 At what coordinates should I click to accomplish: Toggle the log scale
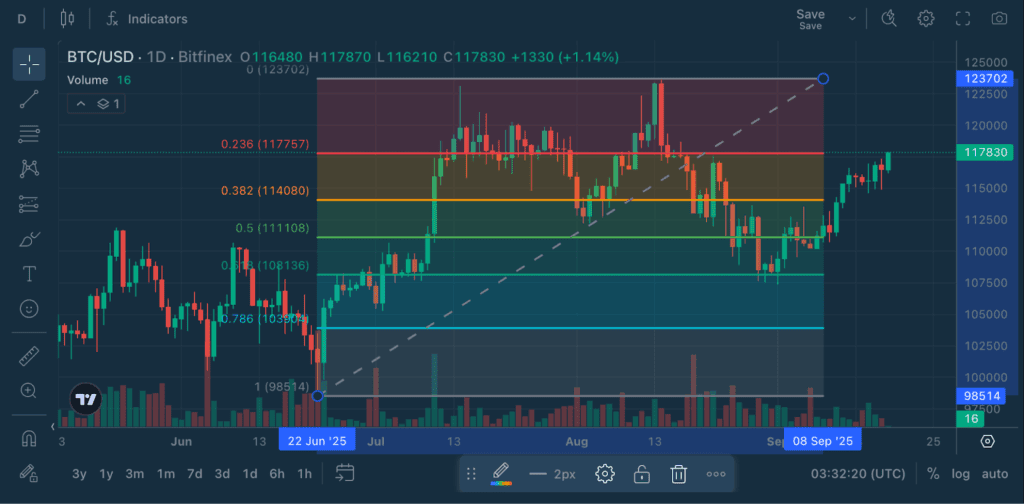point(961,474)
